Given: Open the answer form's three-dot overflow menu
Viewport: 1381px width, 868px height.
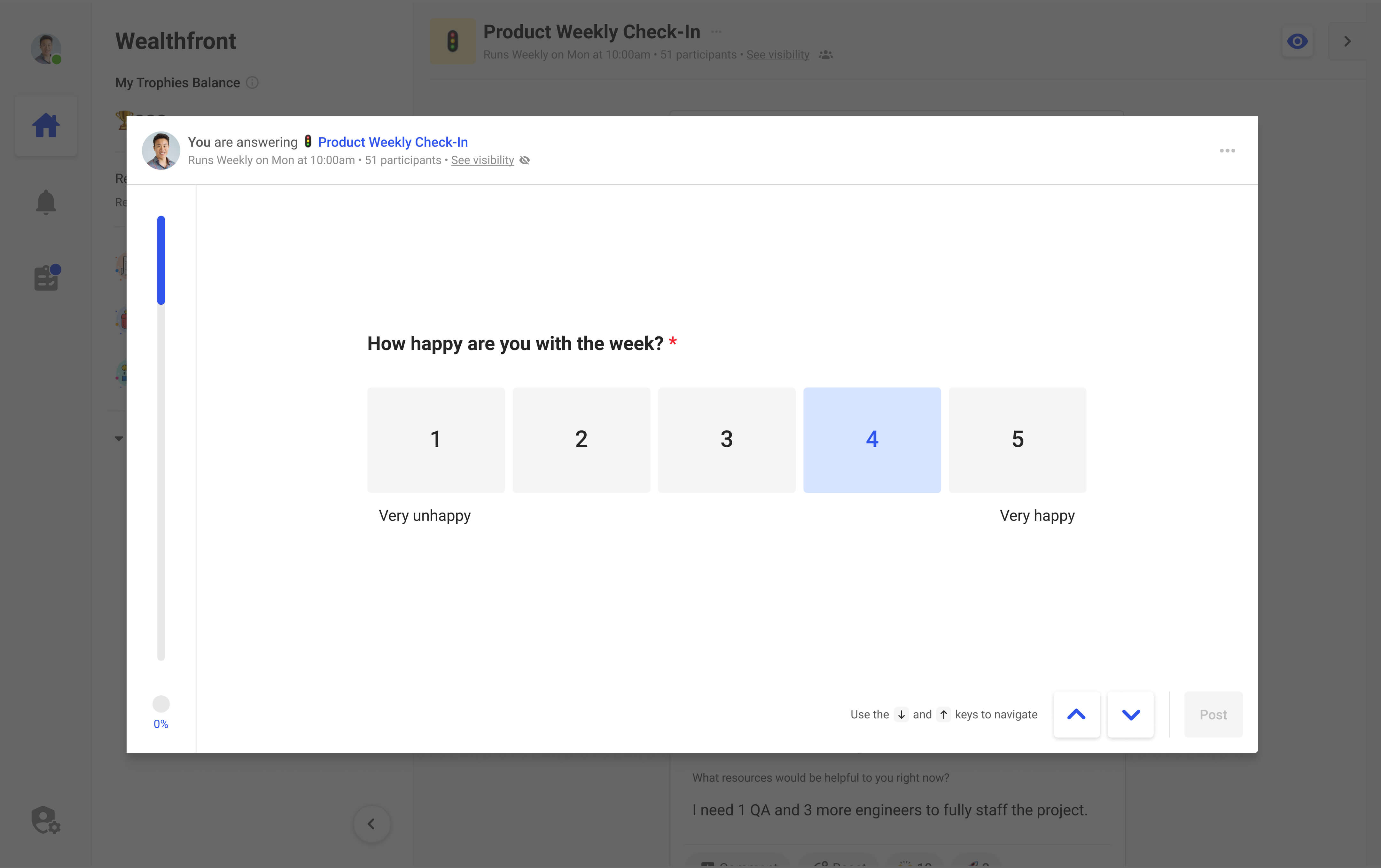Looking at the screenshot, I should click(x=1227, y=150).
